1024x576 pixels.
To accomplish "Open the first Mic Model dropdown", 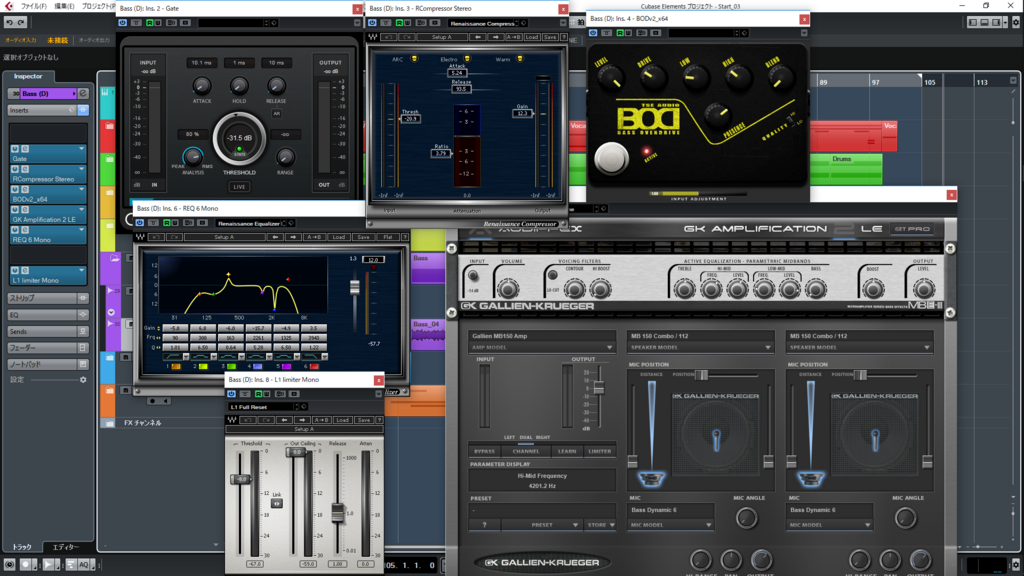I will [x=670, y=525].
